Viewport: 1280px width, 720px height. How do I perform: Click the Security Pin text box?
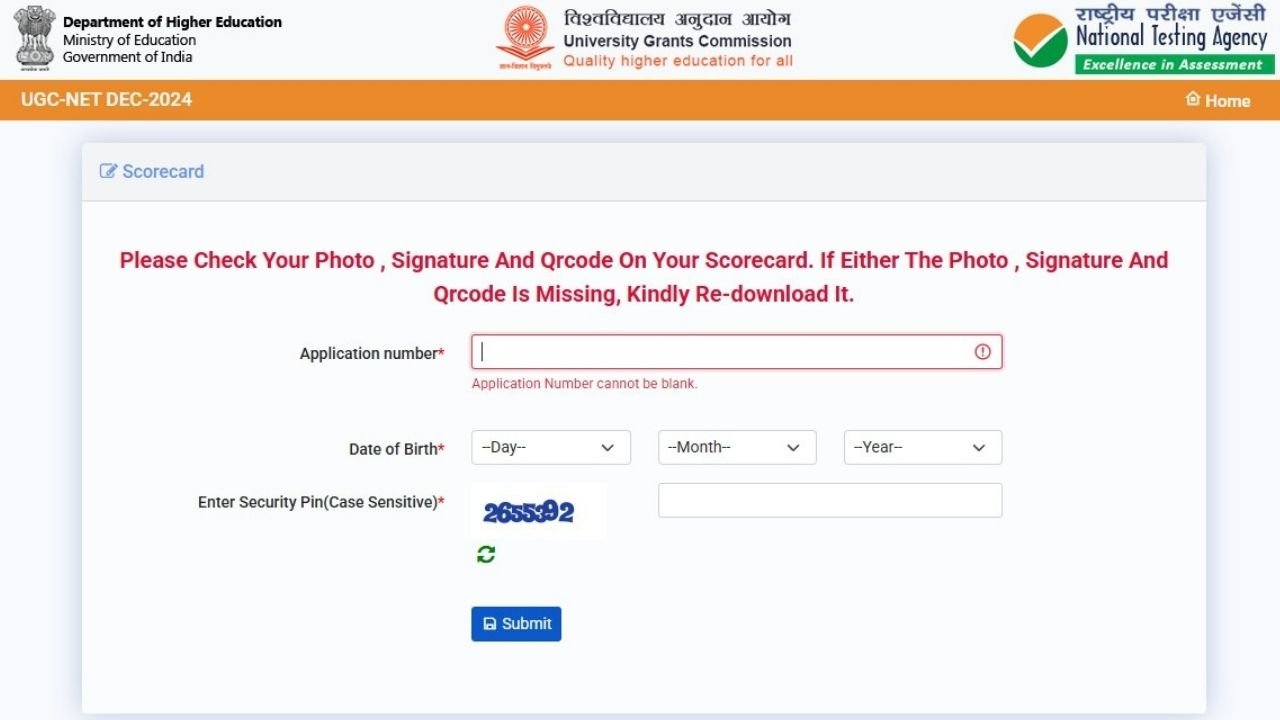pos(829,500)
